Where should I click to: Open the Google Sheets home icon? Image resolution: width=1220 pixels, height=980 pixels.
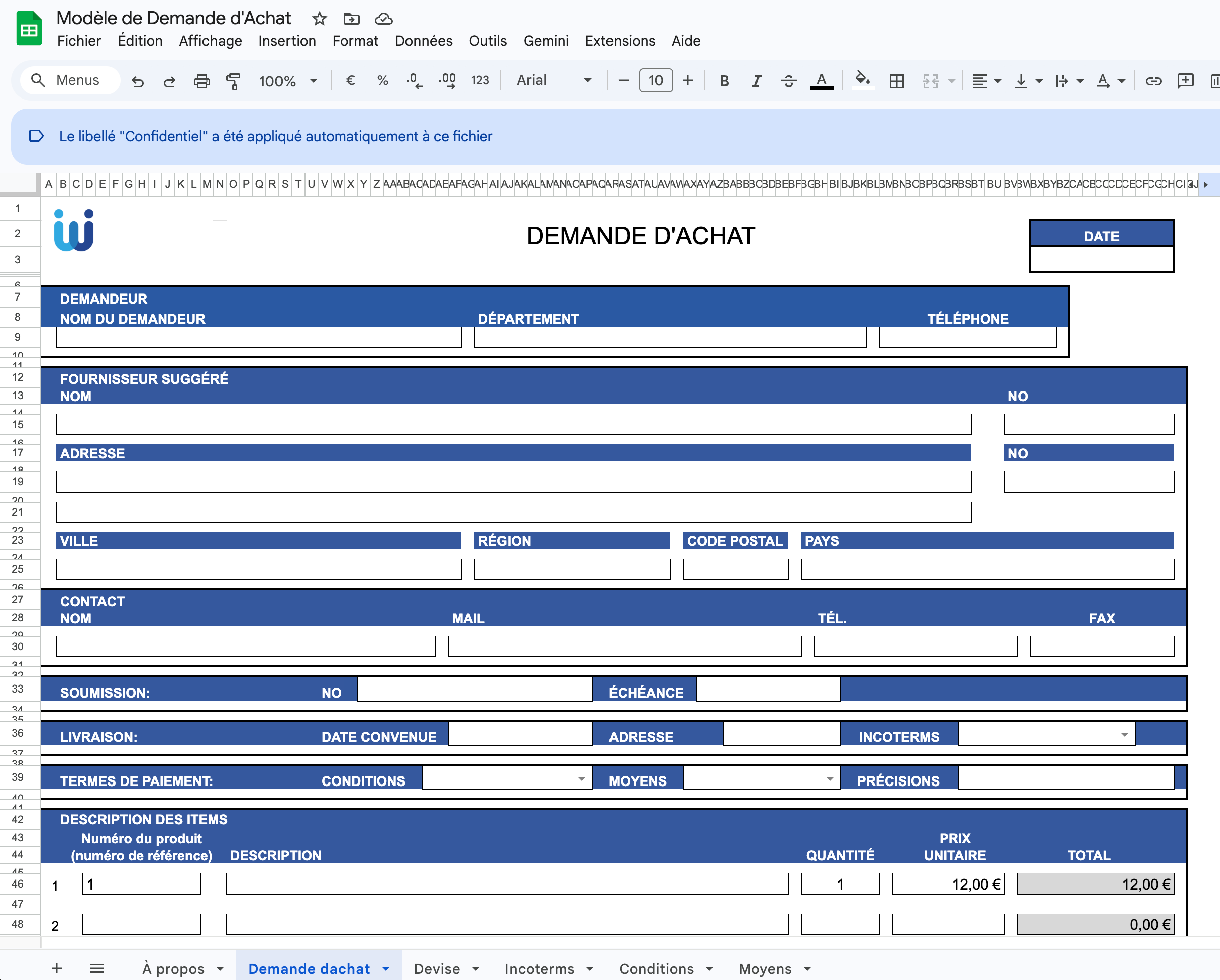[29, 28]
